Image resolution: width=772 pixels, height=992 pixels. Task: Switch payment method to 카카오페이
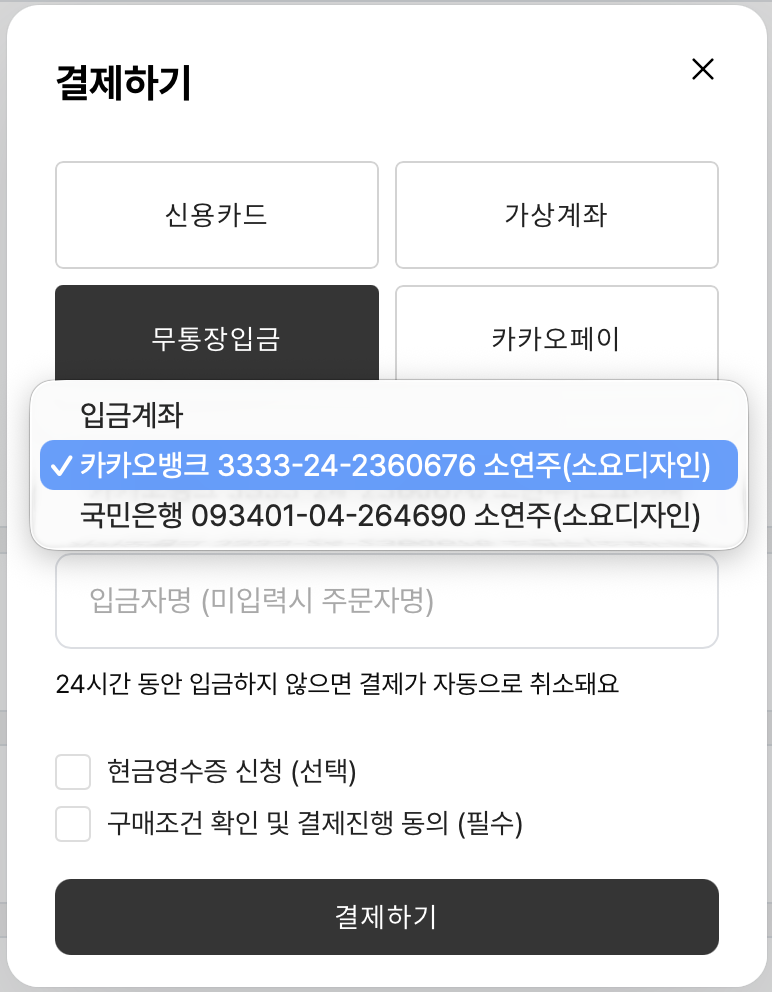coord(556,339)
